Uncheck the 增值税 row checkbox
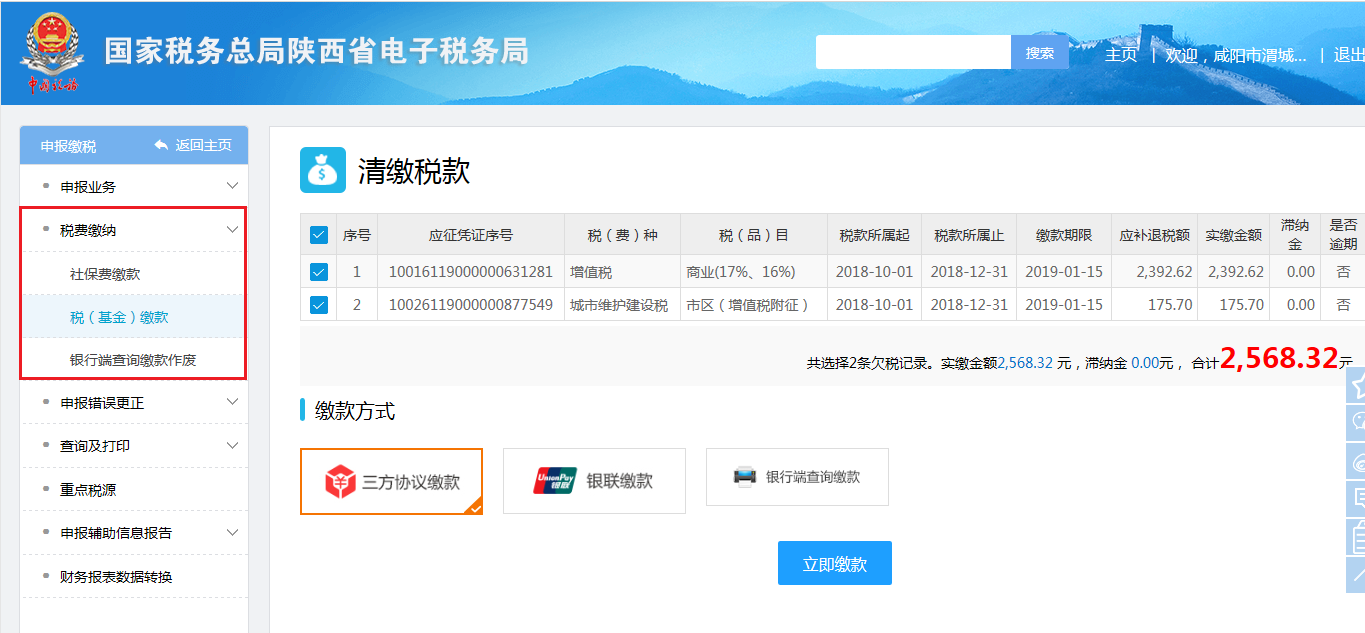This screenshot has width=1365, height=633. coord(318,271)
